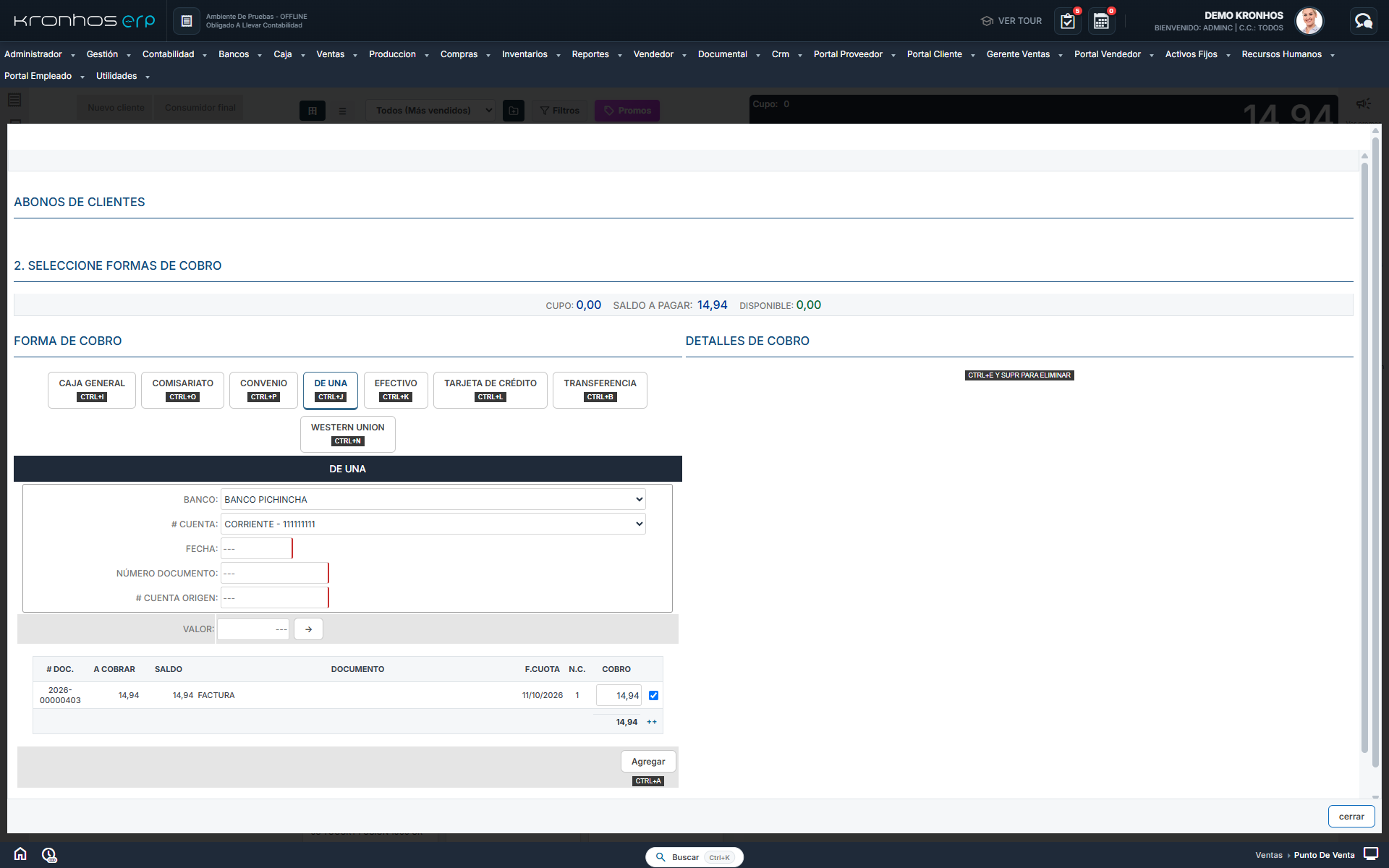Switch to grid view icon in background toolbar
Image resolution: width=1389 pixels, height=868 pixels.
(313, 111)
